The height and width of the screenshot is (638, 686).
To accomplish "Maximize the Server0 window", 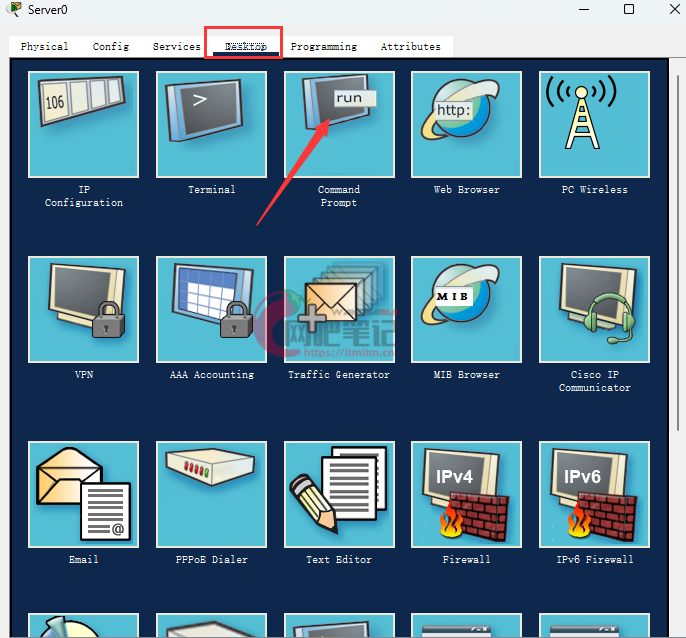I will (x=629, y=9).
